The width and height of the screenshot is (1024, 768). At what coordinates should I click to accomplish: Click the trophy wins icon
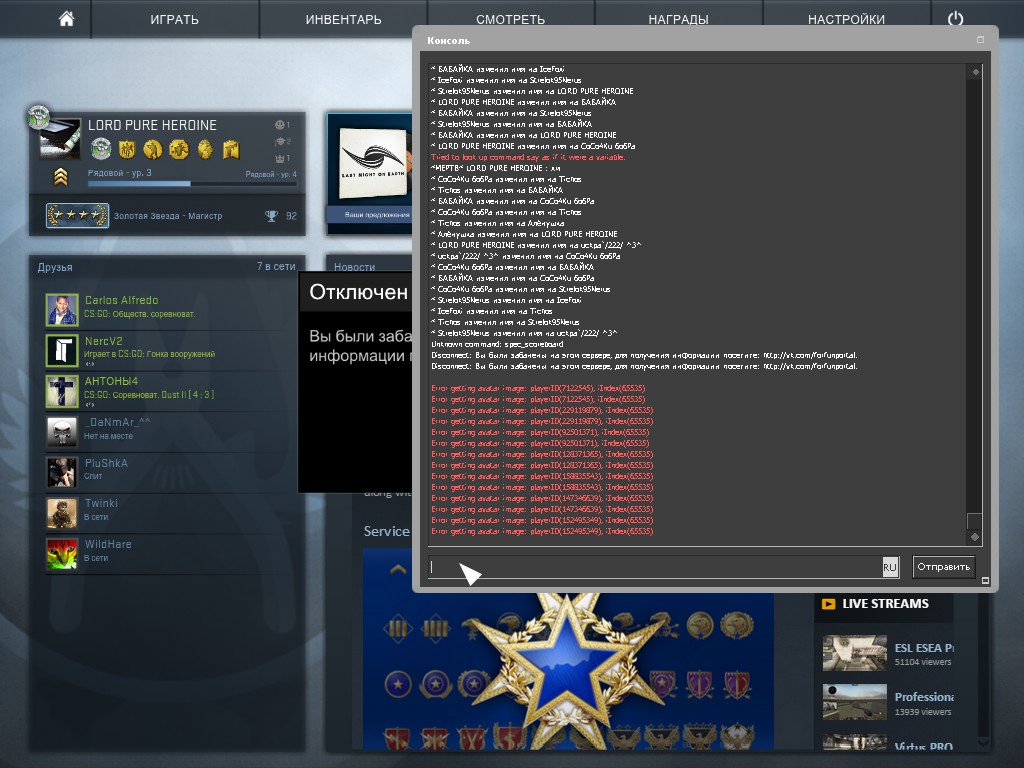(271, 216)
